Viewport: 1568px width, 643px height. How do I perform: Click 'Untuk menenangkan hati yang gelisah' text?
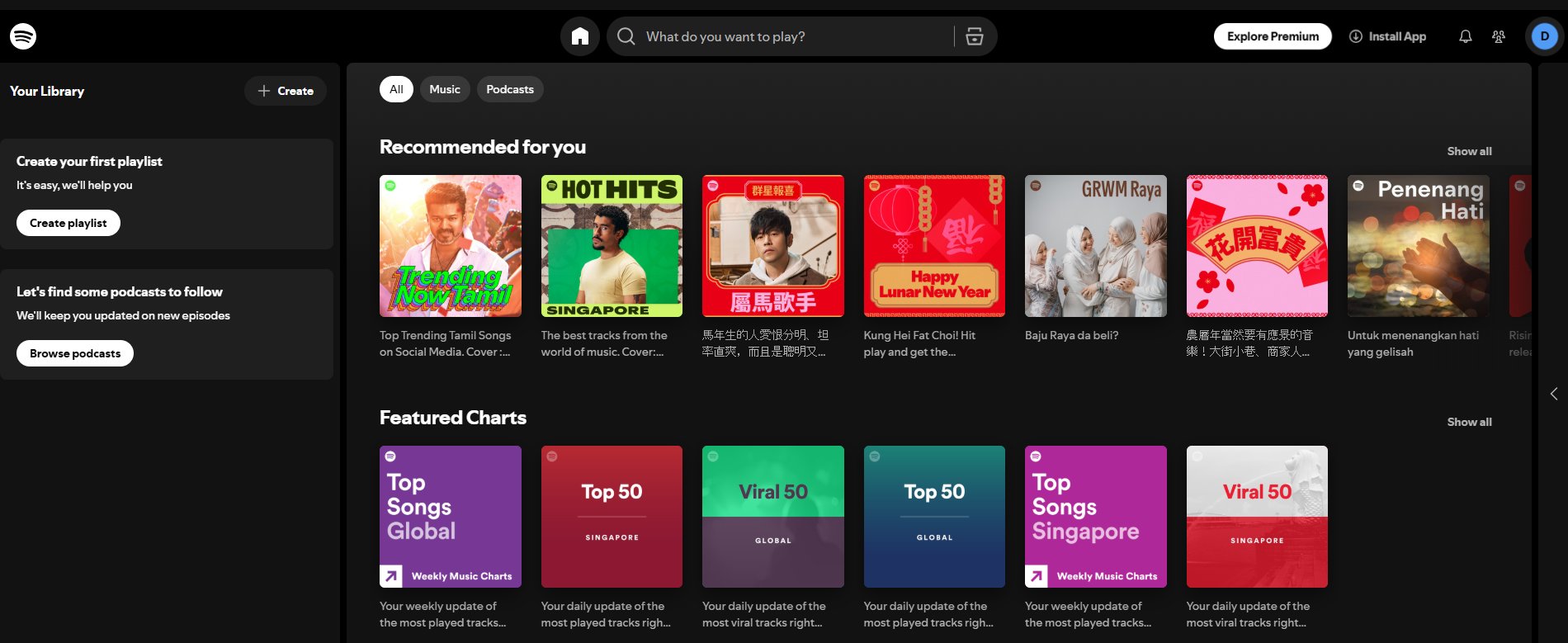1413,343
